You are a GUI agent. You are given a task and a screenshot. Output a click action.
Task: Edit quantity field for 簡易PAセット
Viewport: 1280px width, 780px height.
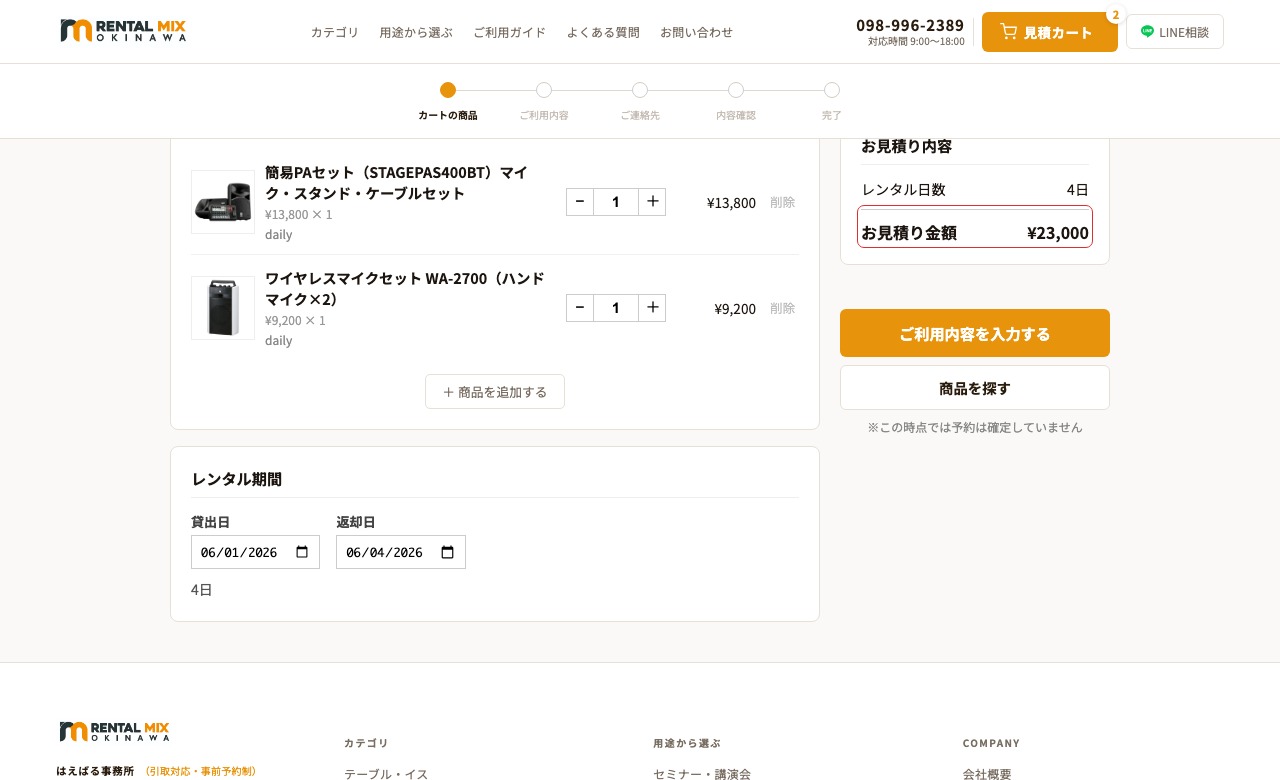pos(616,202)
